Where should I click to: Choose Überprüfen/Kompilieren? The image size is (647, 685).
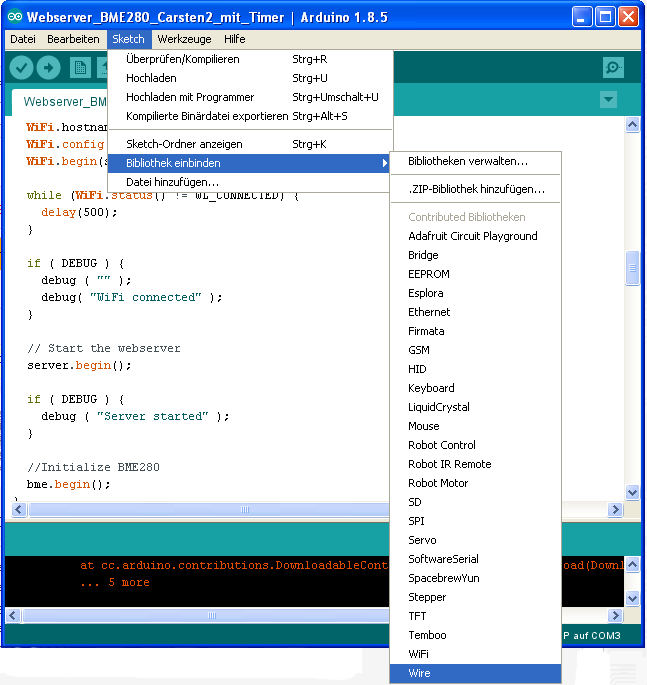click(250, 59)
